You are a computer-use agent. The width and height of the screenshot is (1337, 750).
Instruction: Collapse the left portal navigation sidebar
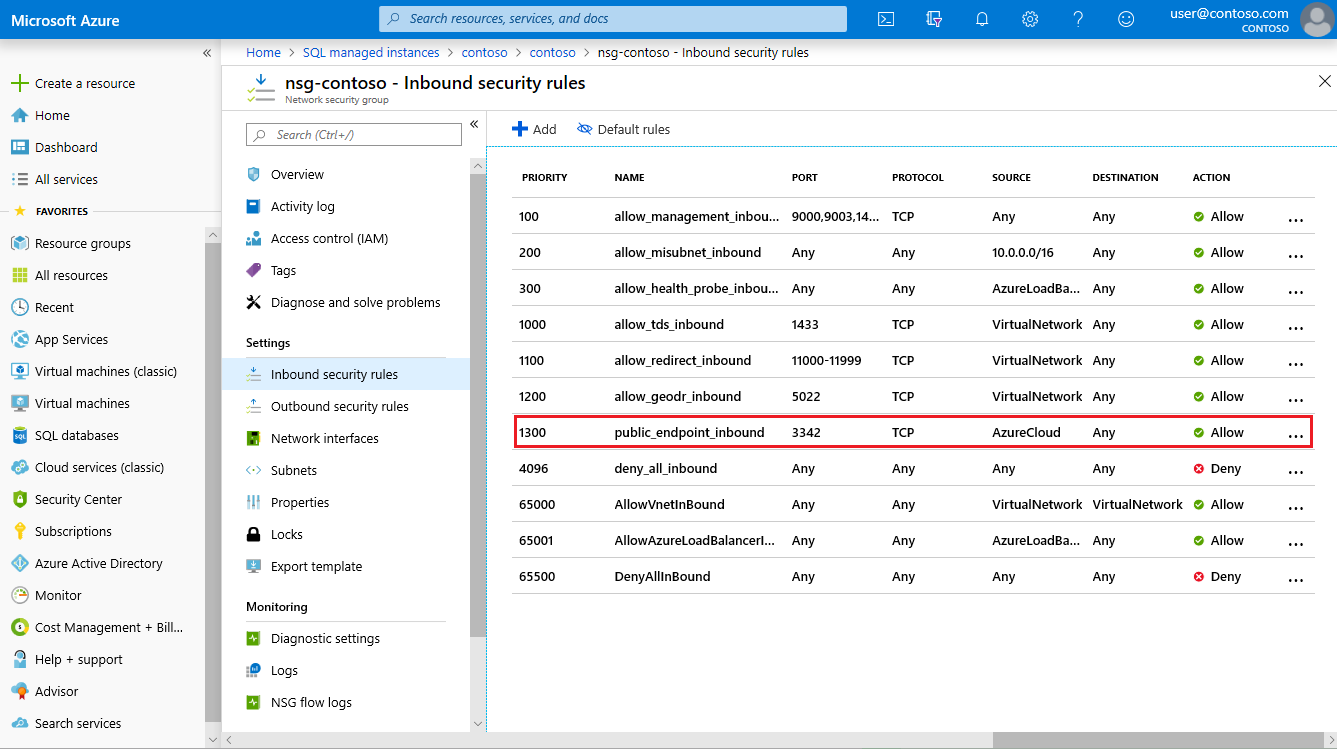click(207, 53)
